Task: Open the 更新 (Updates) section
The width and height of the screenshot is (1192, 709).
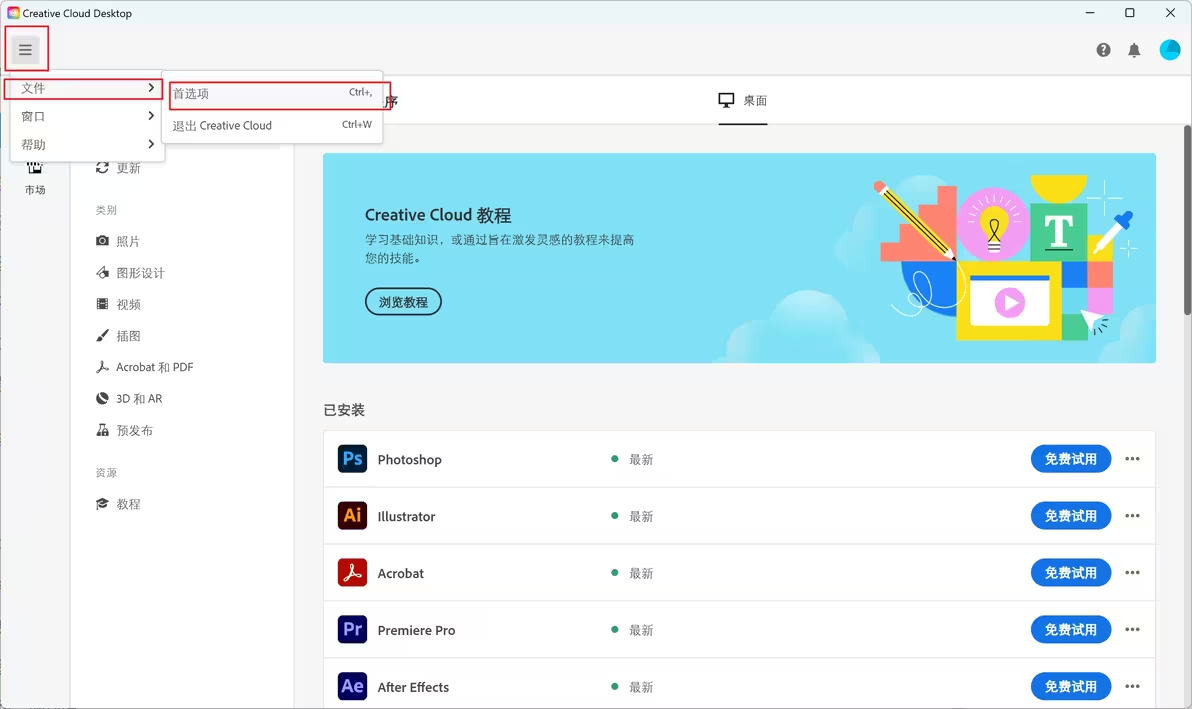Action: [x=127, y=167]
